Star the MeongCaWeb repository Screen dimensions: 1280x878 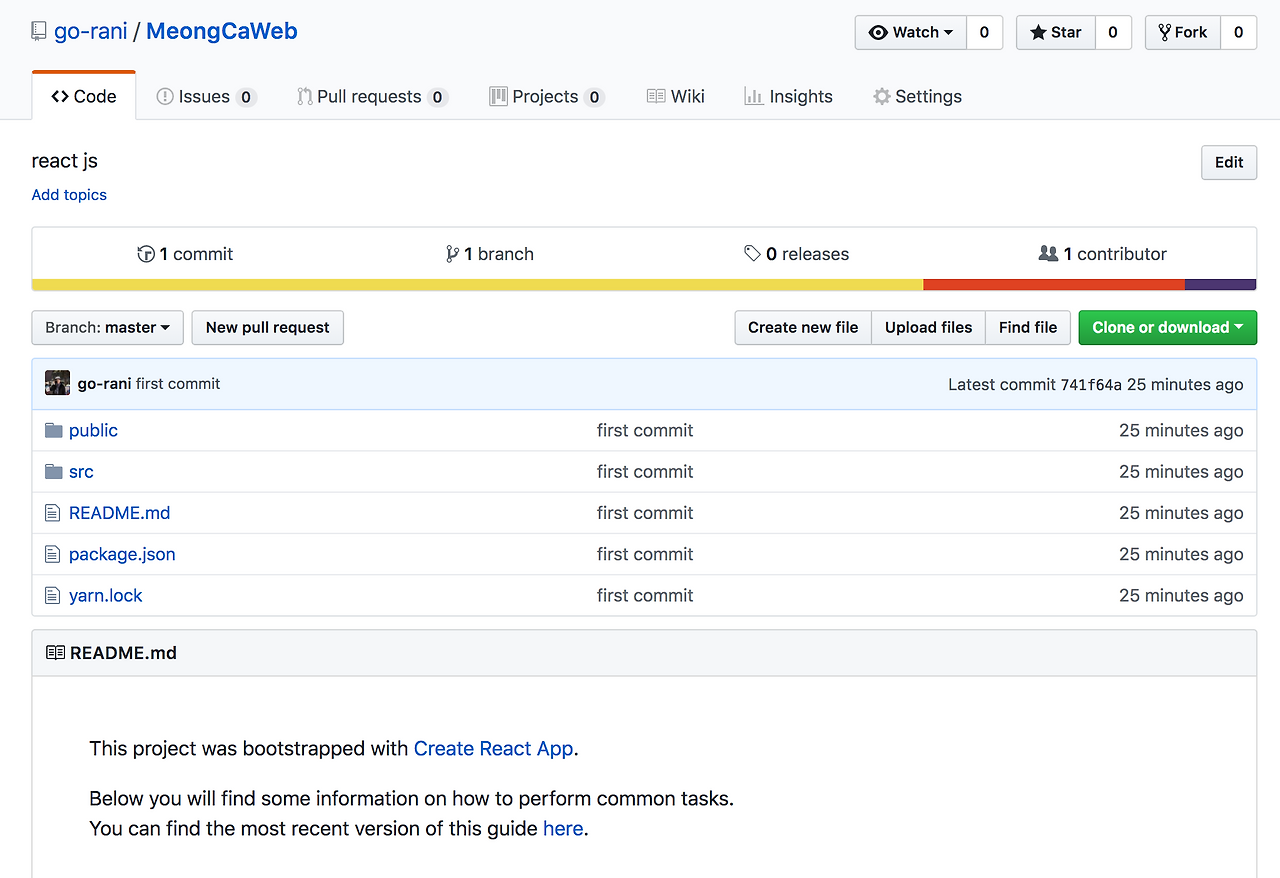click(x=1056, y=32)
